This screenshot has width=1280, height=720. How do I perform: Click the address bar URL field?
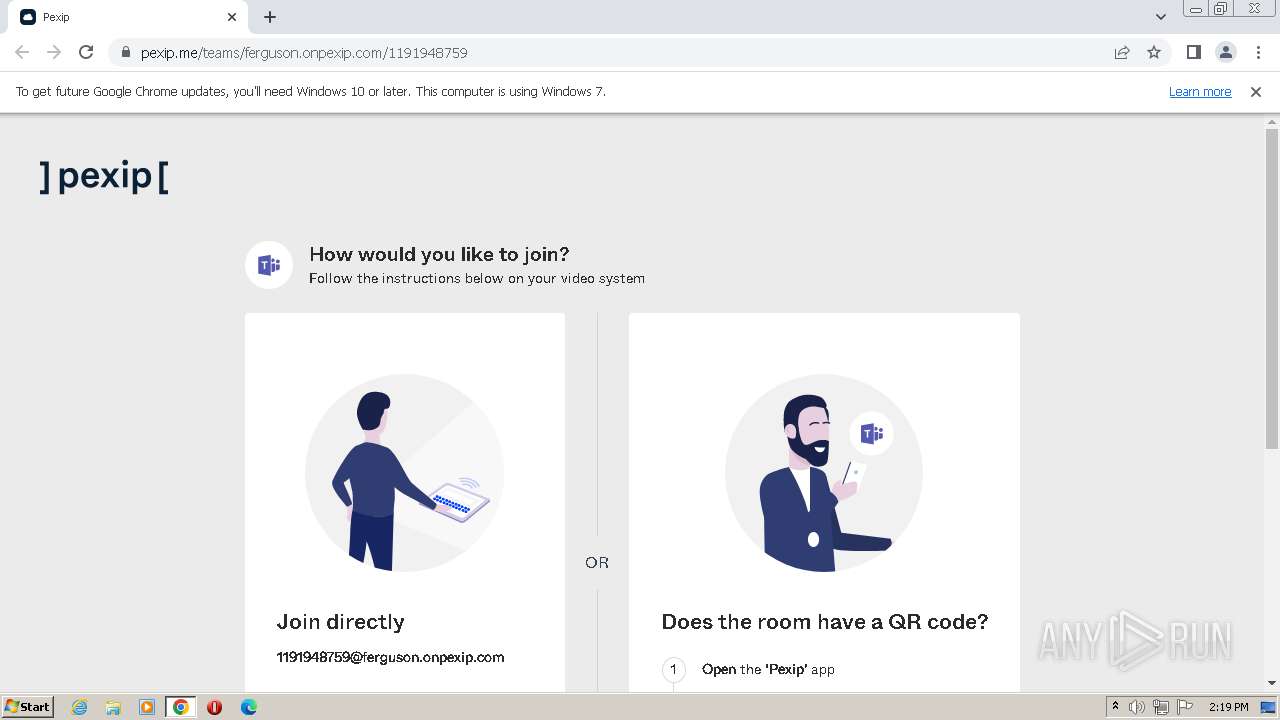[x=600, y=52]
